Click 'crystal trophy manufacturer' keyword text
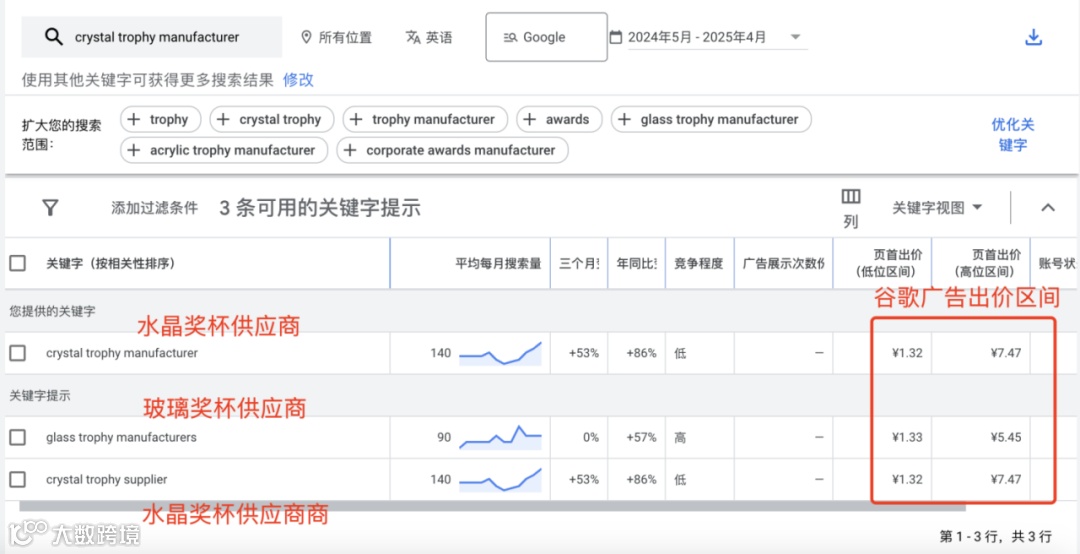Image resolution: width=1080 pixels, height=554 pixels. [122, 353]
